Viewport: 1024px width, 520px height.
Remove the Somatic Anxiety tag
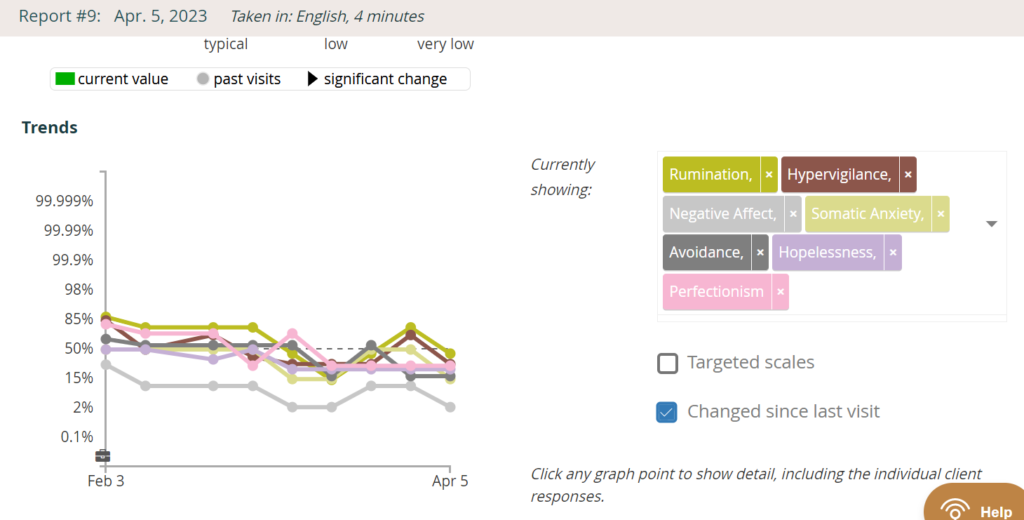pyautogui.click(x=940, y=214)
